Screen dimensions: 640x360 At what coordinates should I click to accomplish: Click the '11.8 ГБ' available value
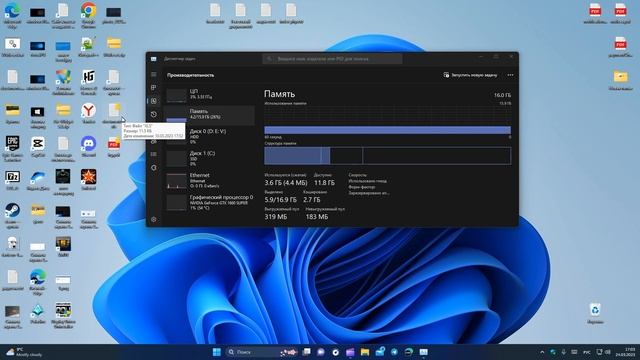coord(324,182)
